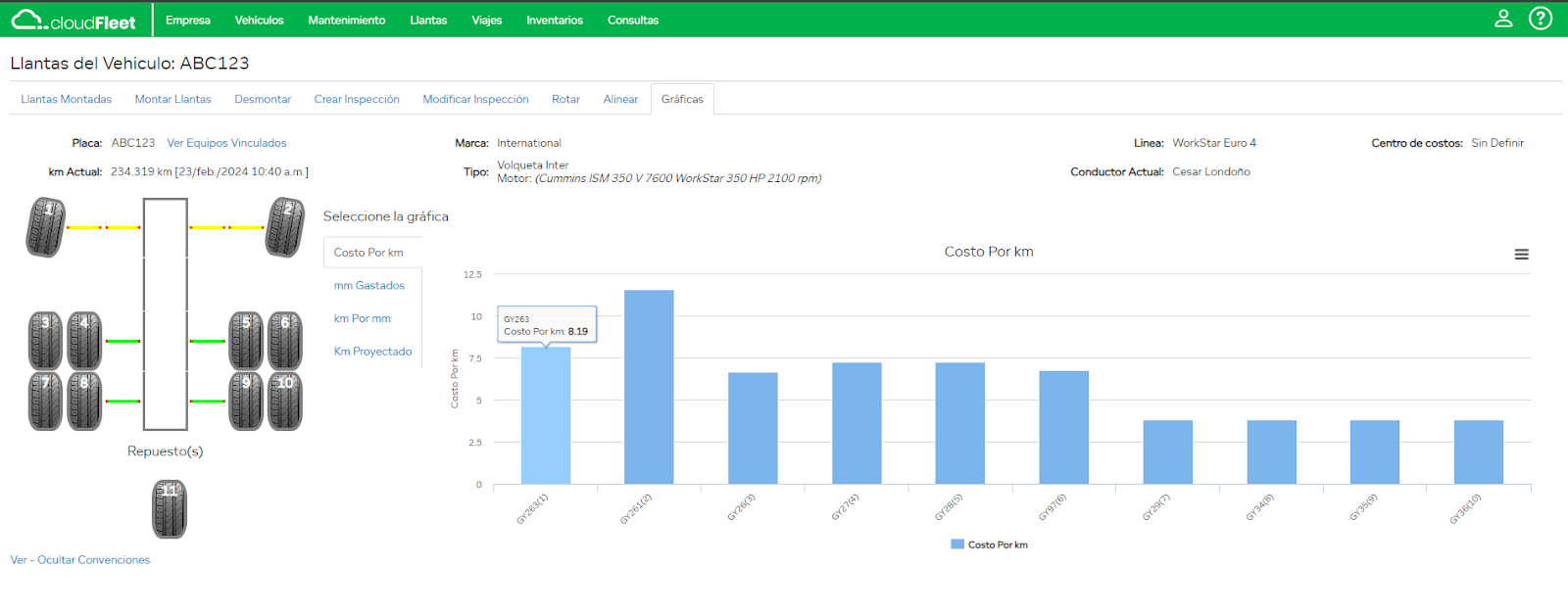Click the Ver Equipos Vinculados link
The height and width of the screenshot is (614, 1568).
click(x=226, y=143)
